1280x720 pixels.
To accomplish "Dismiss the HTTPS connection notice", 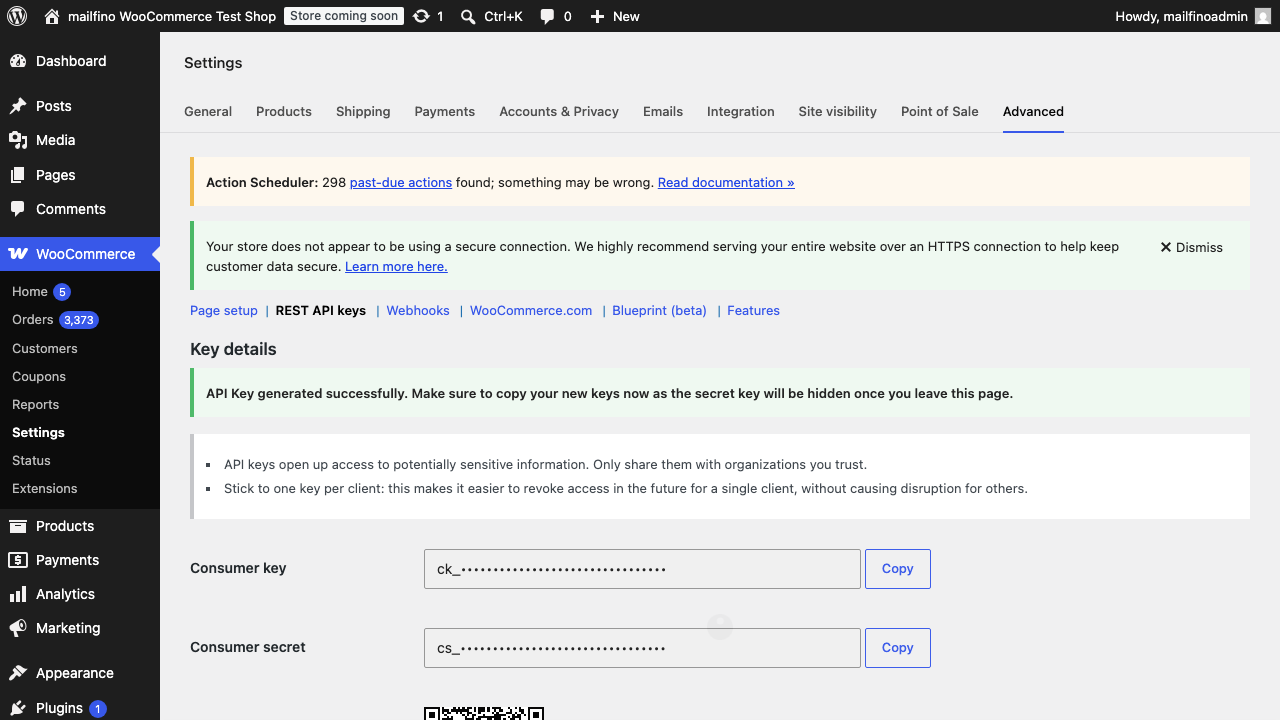I will point(1191,247).
